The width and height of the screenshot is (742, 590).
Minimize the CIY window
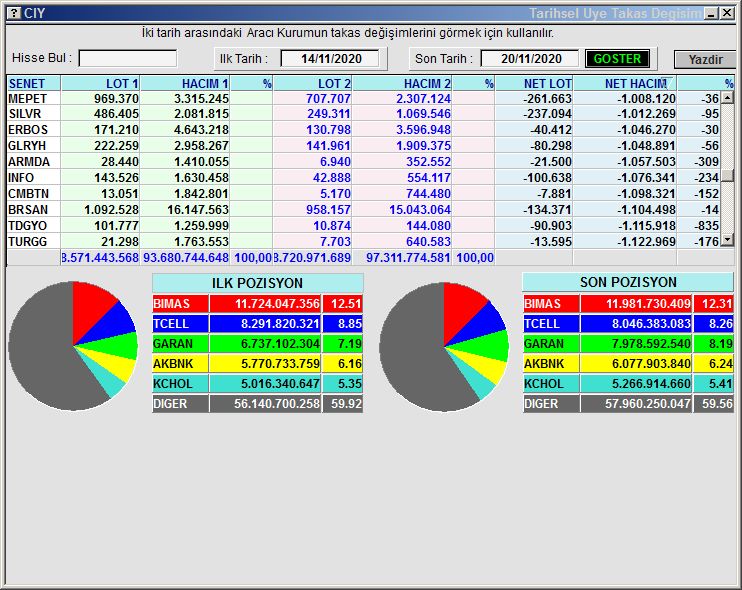point(711,13)
